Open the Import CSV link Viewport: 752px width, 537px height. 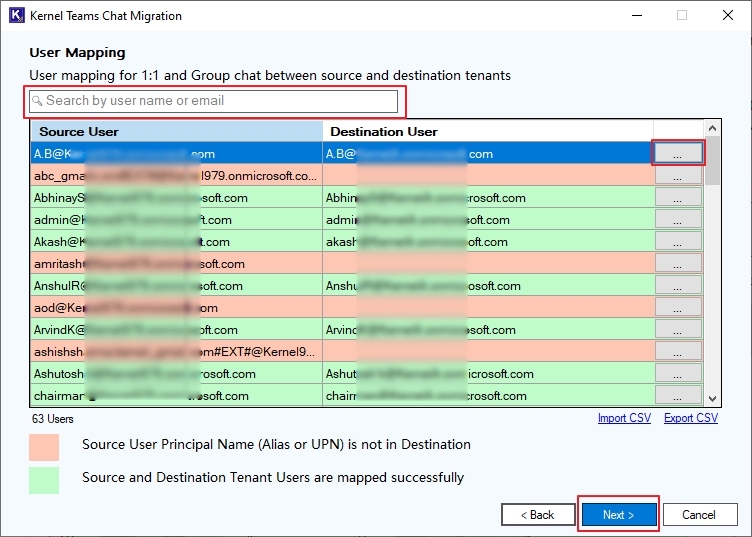coord(624,418)
